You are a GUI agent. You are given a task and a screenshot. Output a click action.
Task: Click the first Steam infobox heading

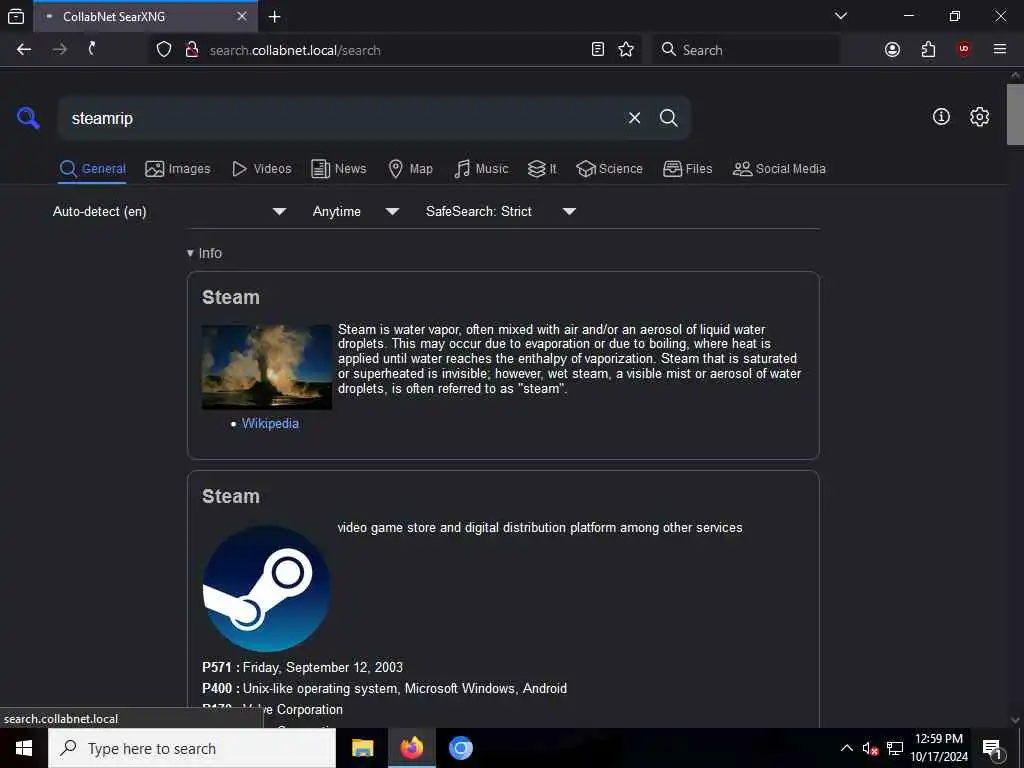231,297
